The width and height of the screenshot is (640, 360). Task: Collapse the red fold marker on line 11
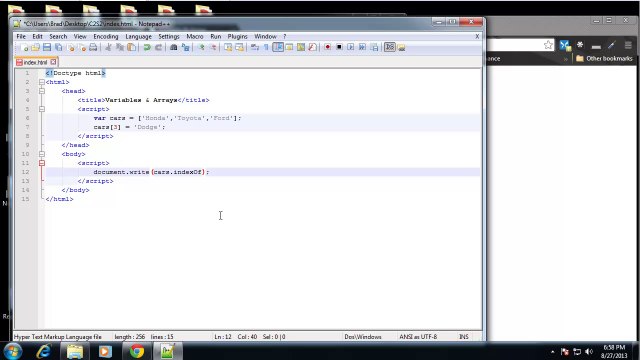coord(42,163)
